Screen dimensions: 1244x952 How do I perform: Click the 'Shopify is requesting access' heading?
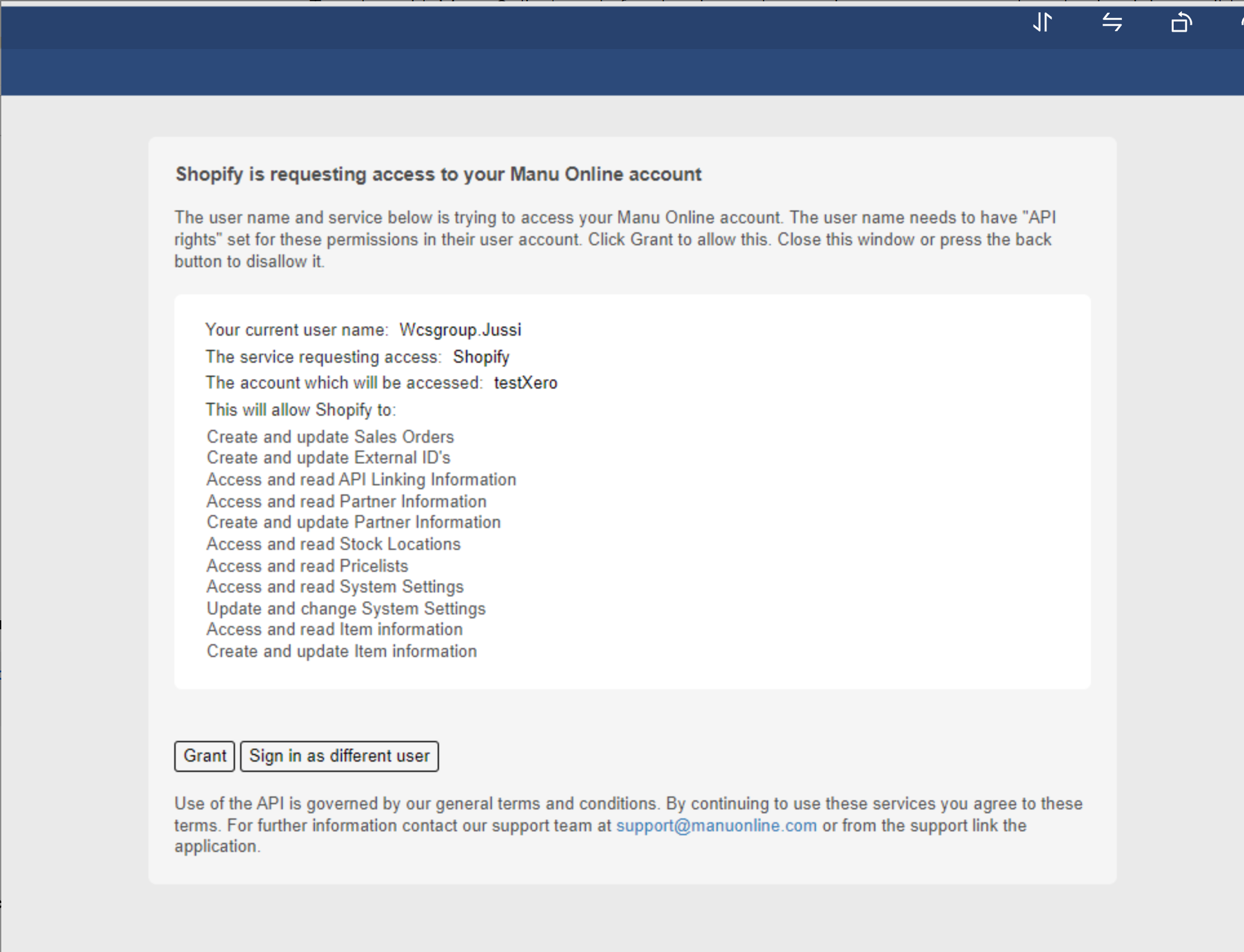[x=438, y=174]
